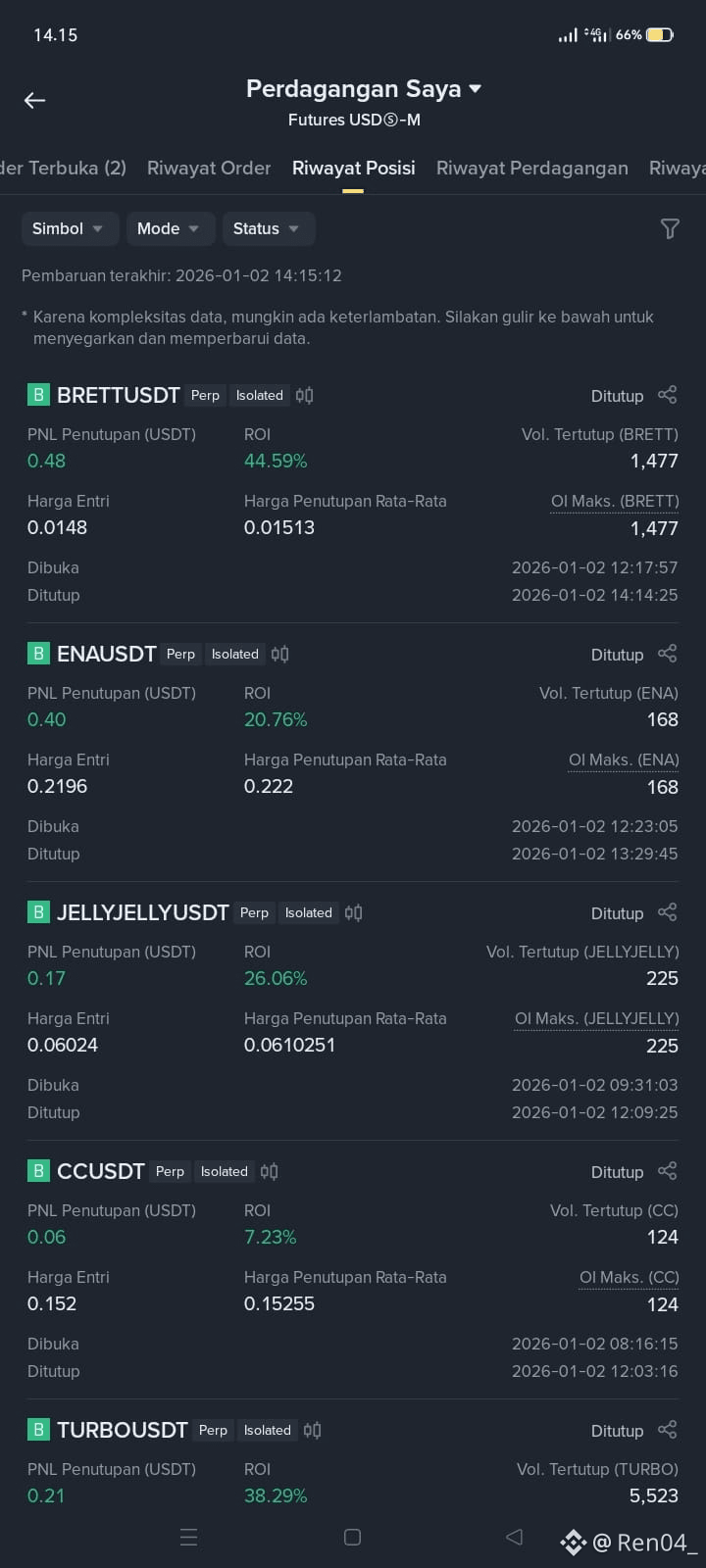Open the JELLYJELLYUSDT symbol name
Image resolution: width=706 pixels, height=1568 pixels.
point(143,912)
